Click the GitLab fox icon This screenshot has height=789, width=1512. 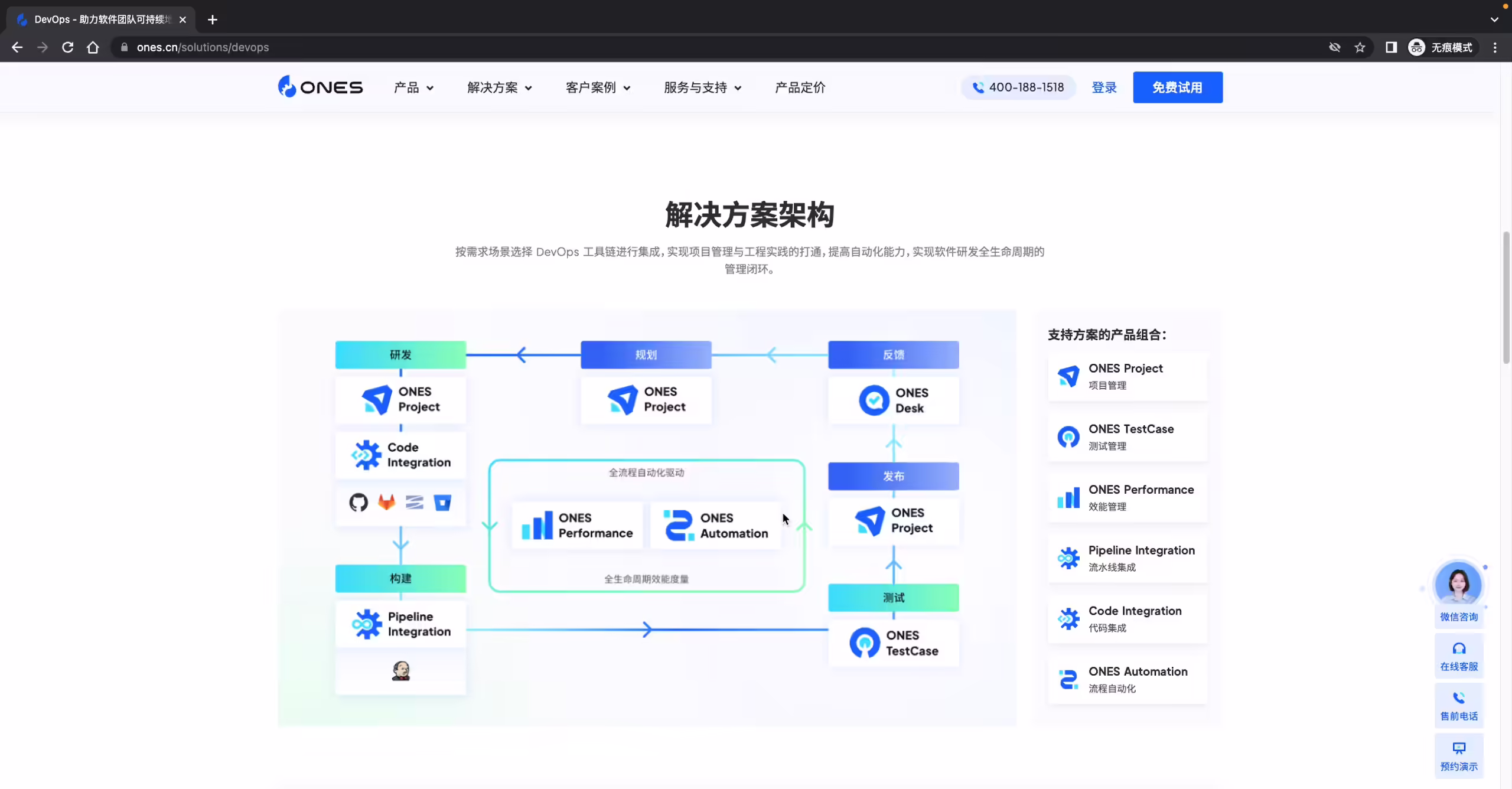coord(386,503)
